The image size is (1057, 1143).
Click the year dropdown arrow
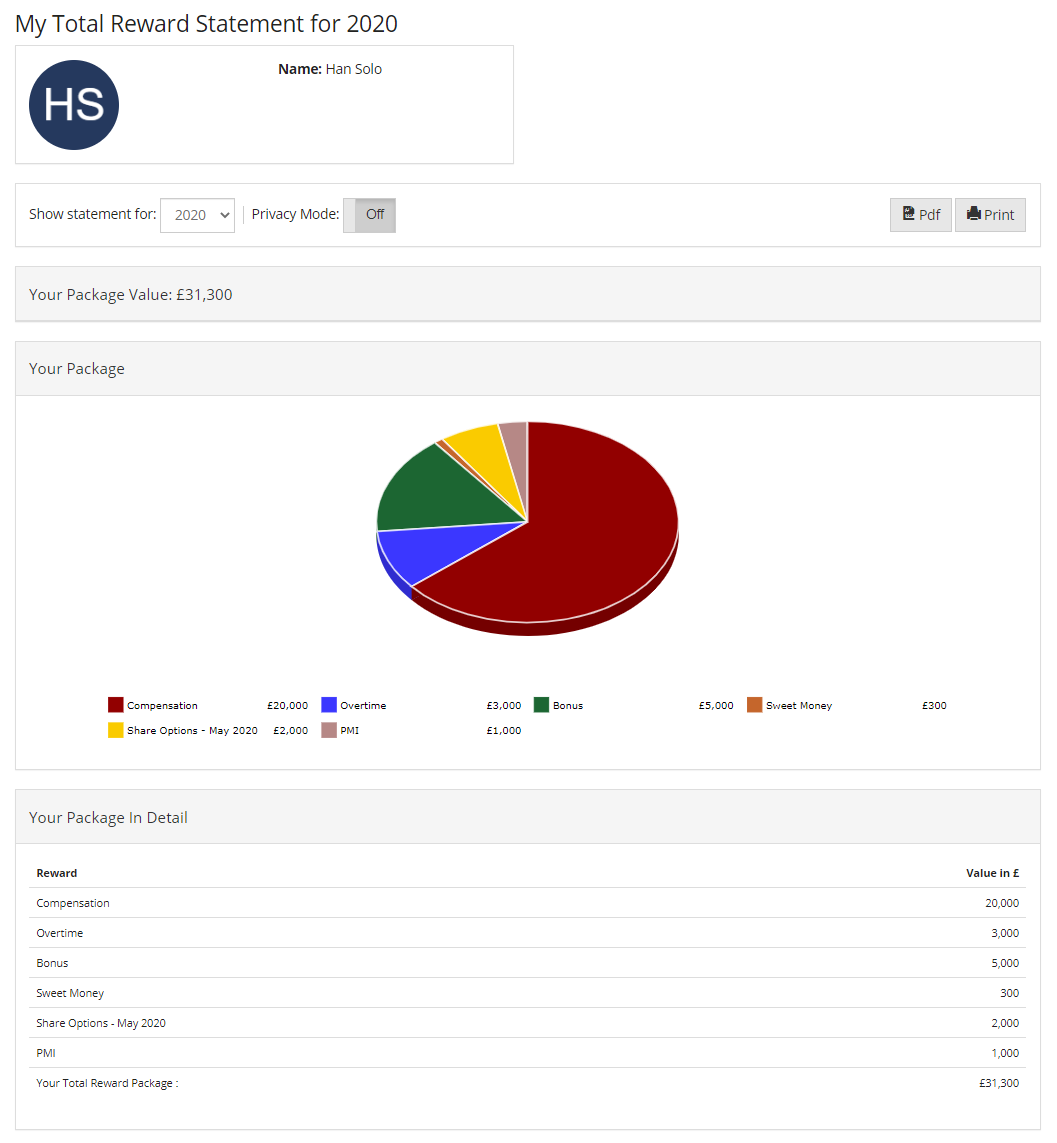pyautogui.click(x=224, y=215)
